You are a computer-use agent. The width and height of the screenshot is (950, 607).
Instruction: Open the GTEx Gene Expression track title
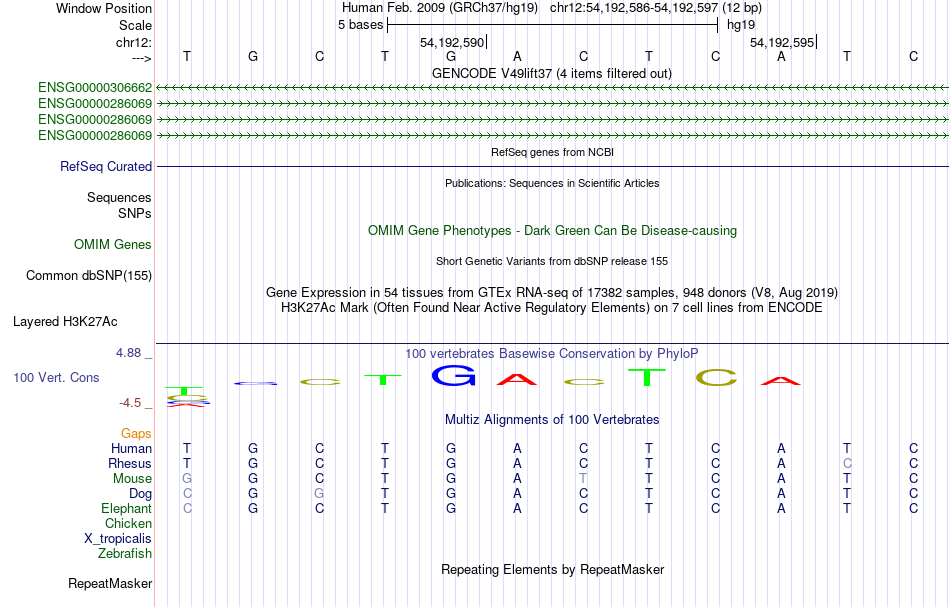click(552, 293)
